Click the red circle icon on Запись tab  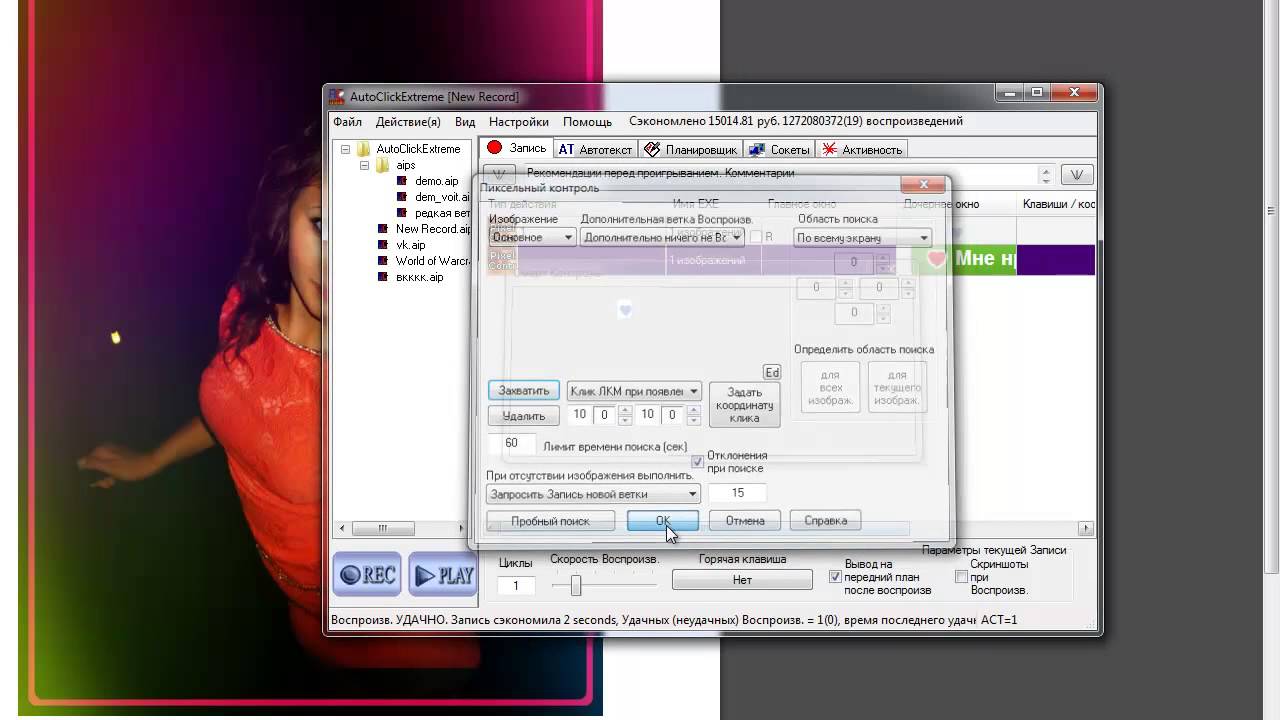click(494, 148)
